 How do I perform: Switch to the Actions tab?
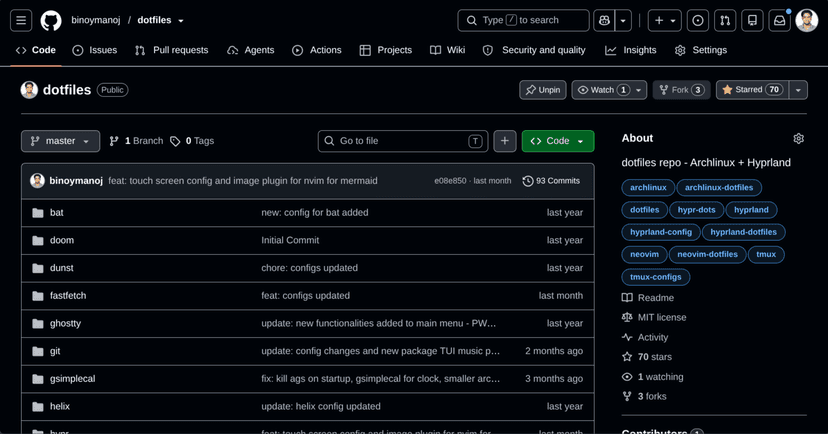coord(317,50)
